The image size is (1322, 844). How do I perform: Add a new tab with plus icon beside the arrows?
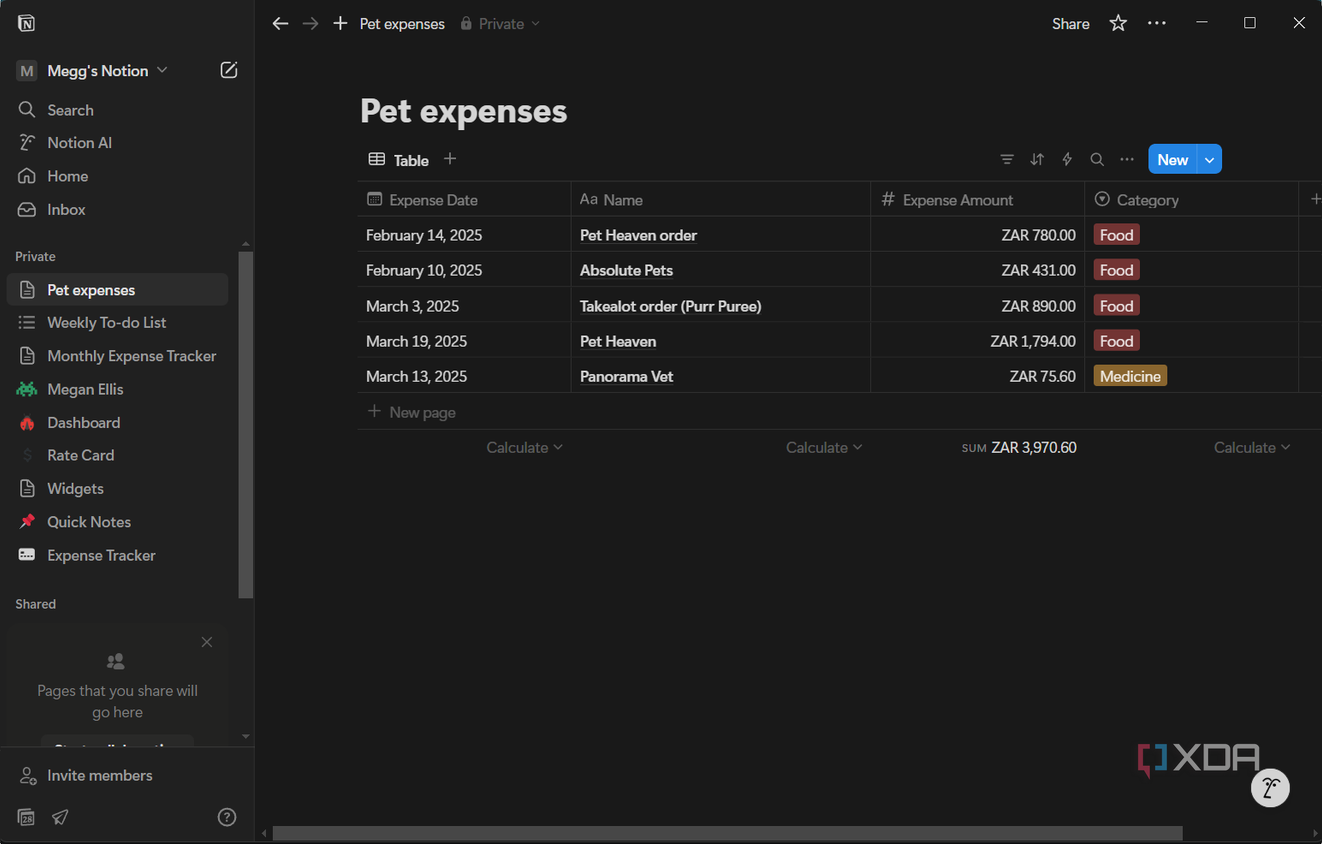coord(340,23)
